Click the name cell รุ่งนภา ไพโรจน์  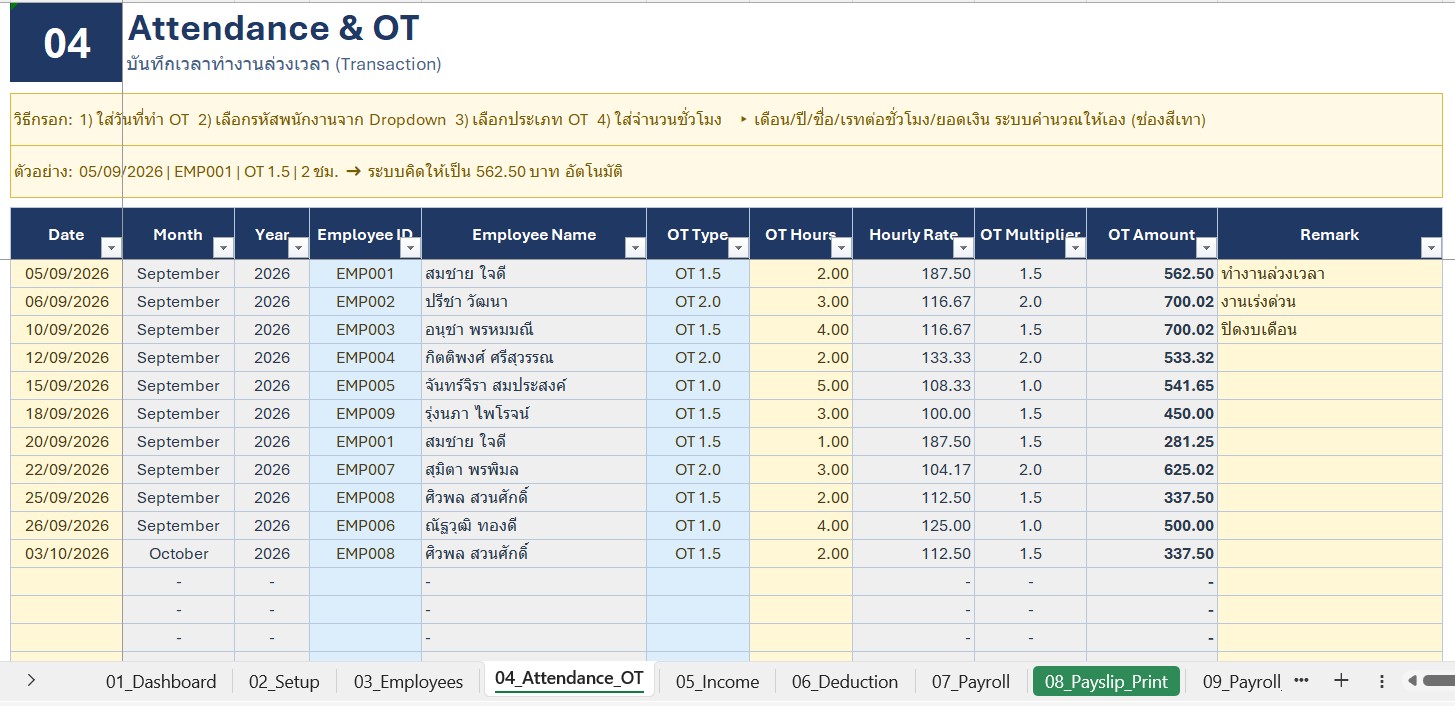[x=534, y=414]
